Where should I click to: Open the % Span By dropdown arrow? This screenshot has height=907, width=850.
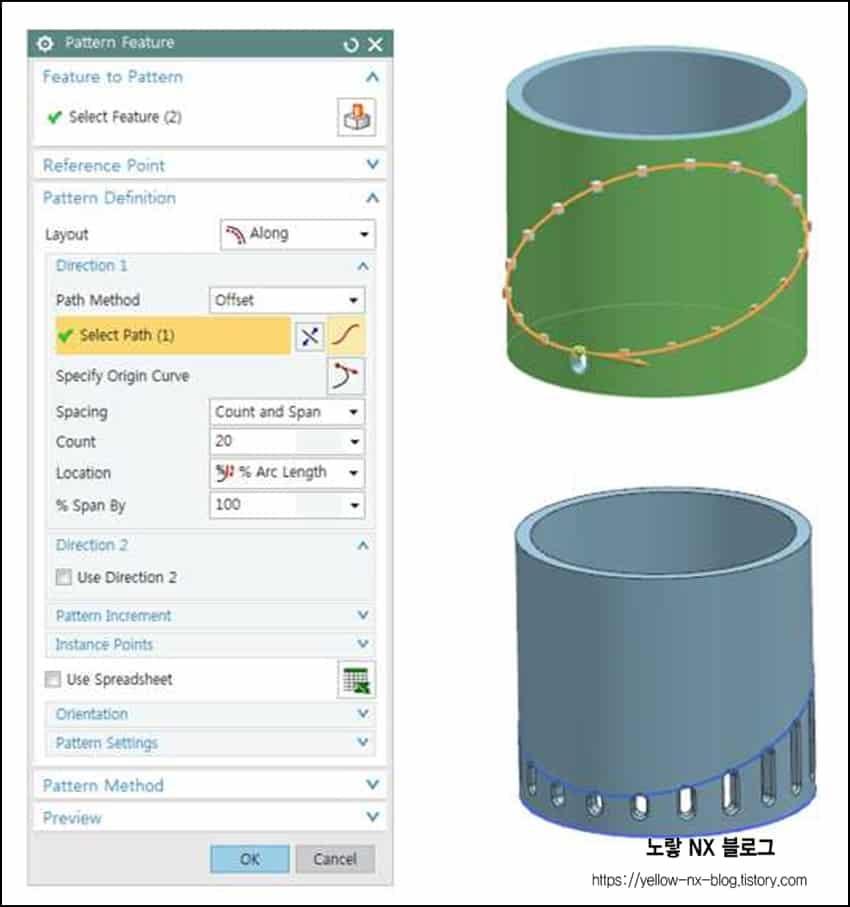(355, 506)
